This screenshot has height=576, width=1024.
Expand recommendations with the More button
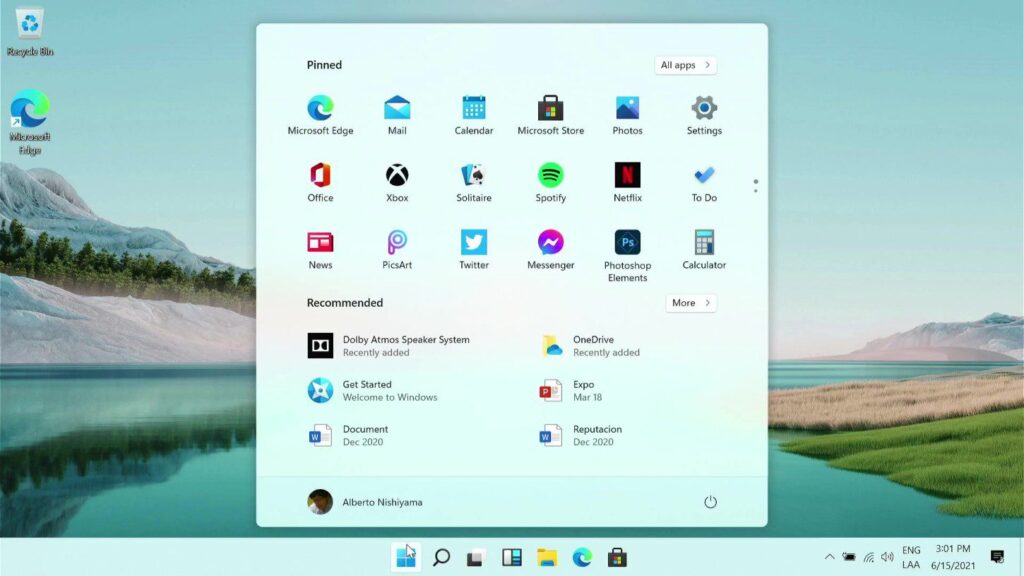coord(691,303)
